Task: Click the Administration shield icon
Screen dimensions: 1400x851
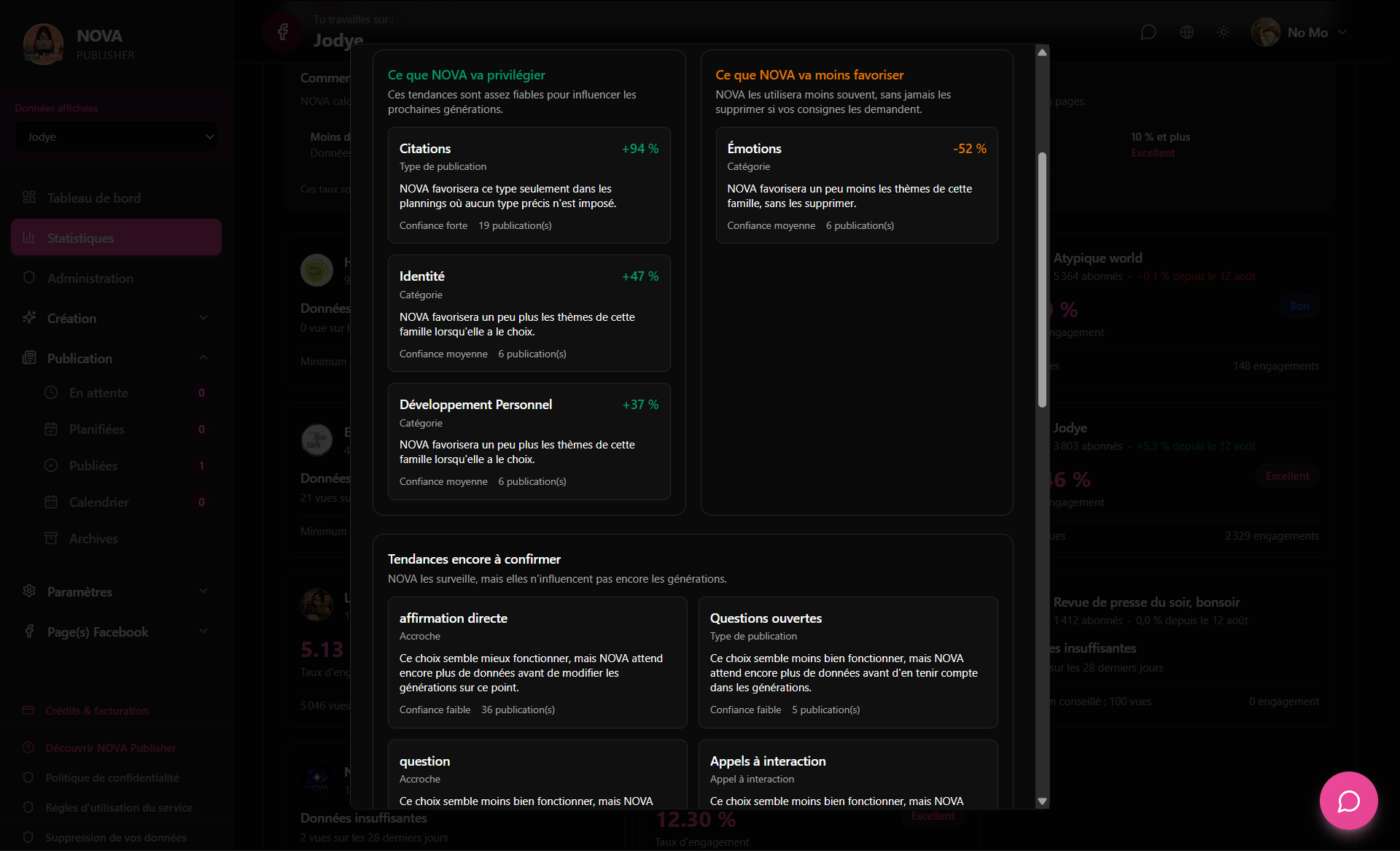Action: (29, 278)
